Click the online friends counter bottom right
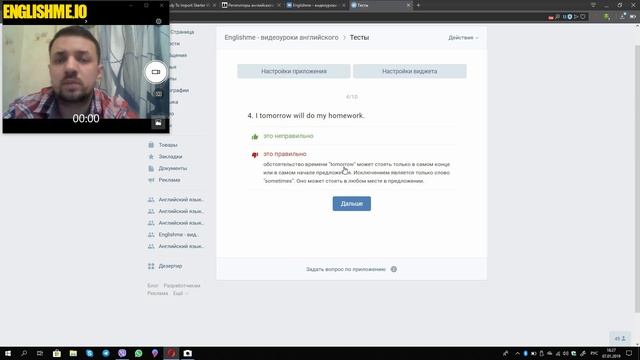 click(620, 338)
